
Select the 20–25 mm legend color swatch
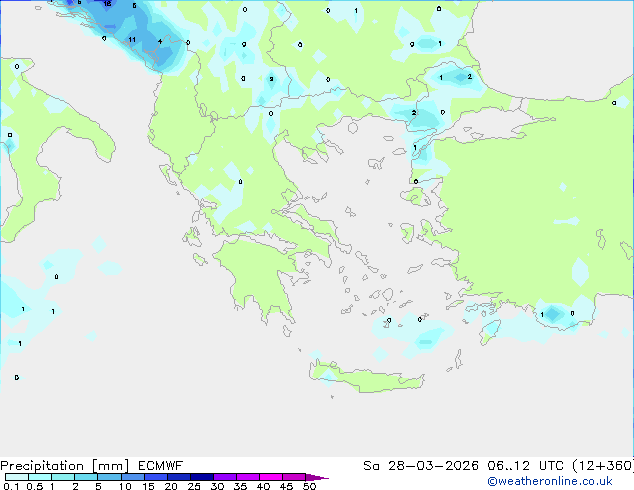pyautogui.click(x=179, y=477)
